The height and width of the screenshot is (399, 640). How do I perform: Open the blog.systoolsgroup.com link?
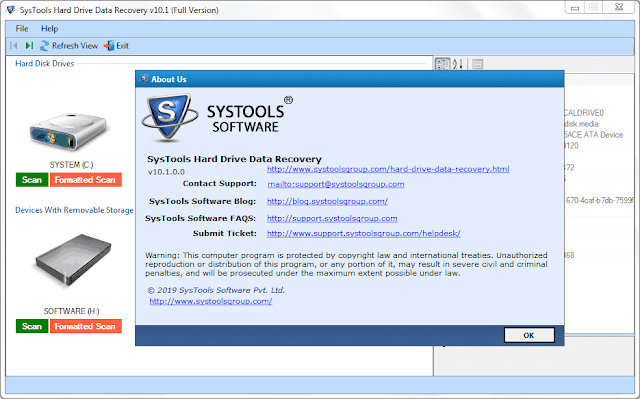[327, 201]
